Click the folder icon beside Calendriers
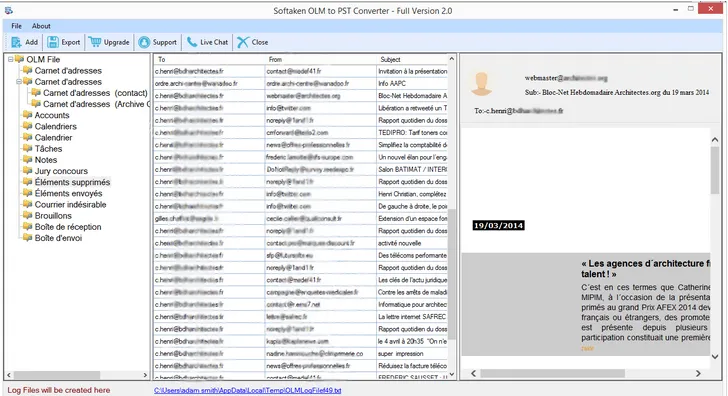This screenshot has width=728, height=396. coord(27,126)
